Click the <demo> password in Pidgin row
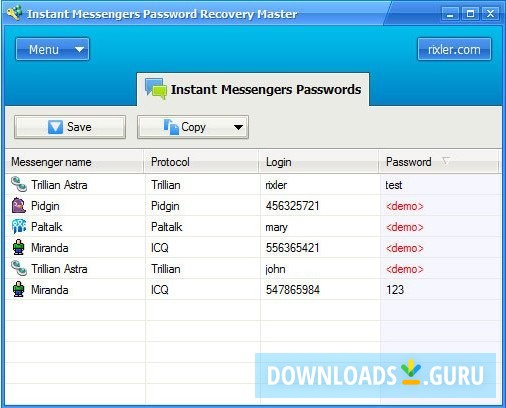506x408 pixels. 405,206
